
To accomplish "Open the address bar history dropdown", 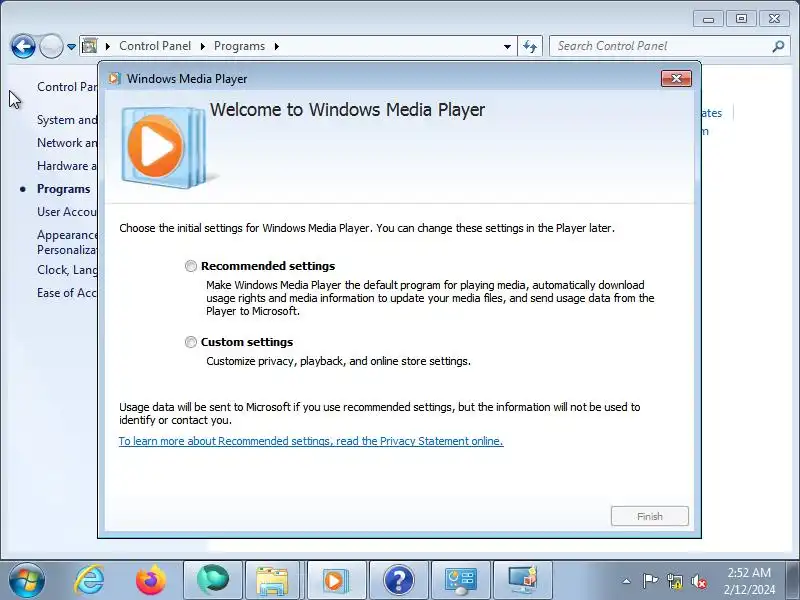I will 507,46.
